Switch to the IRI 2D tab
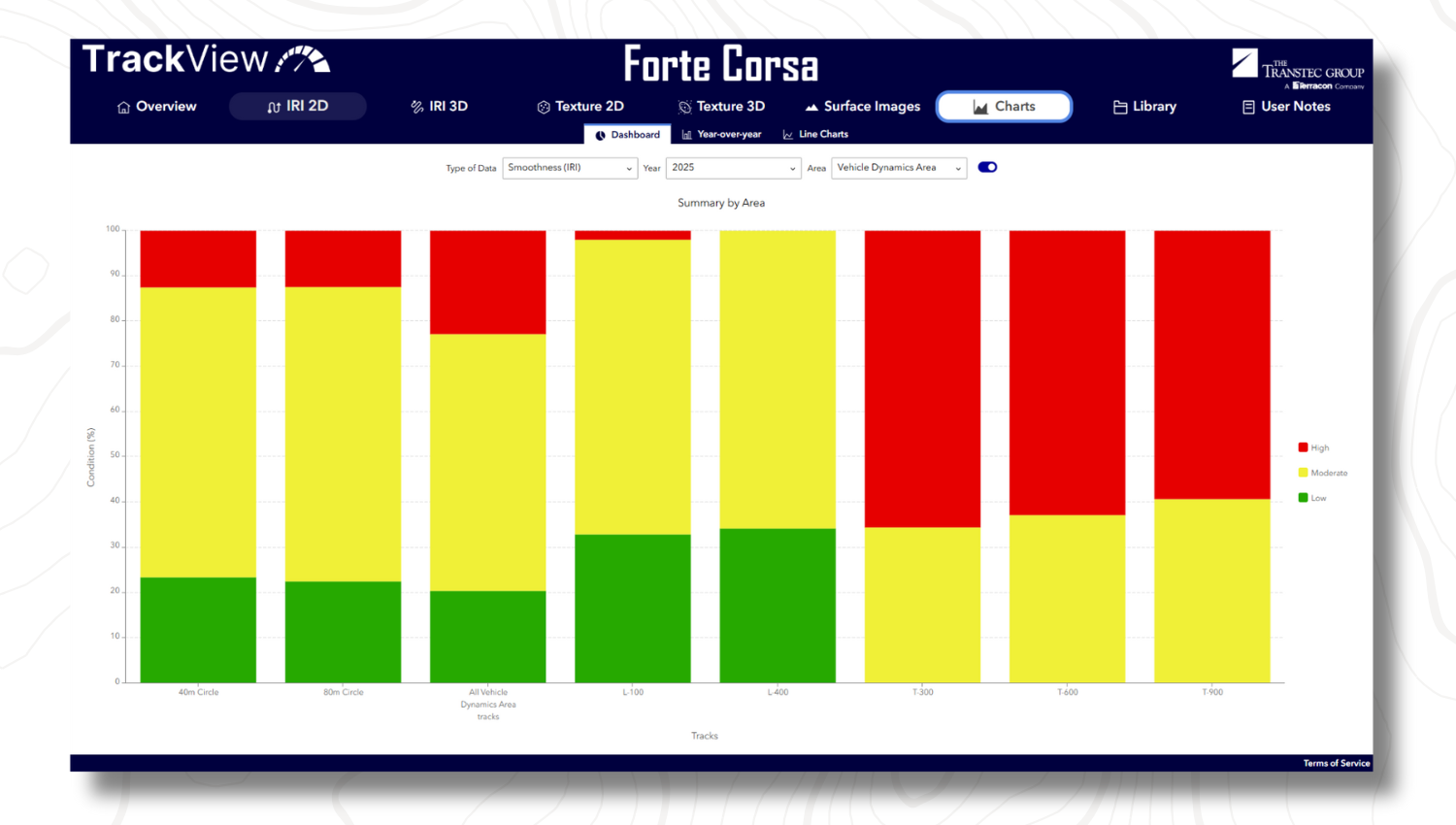 pyautogui.click(x=298, y=106)
